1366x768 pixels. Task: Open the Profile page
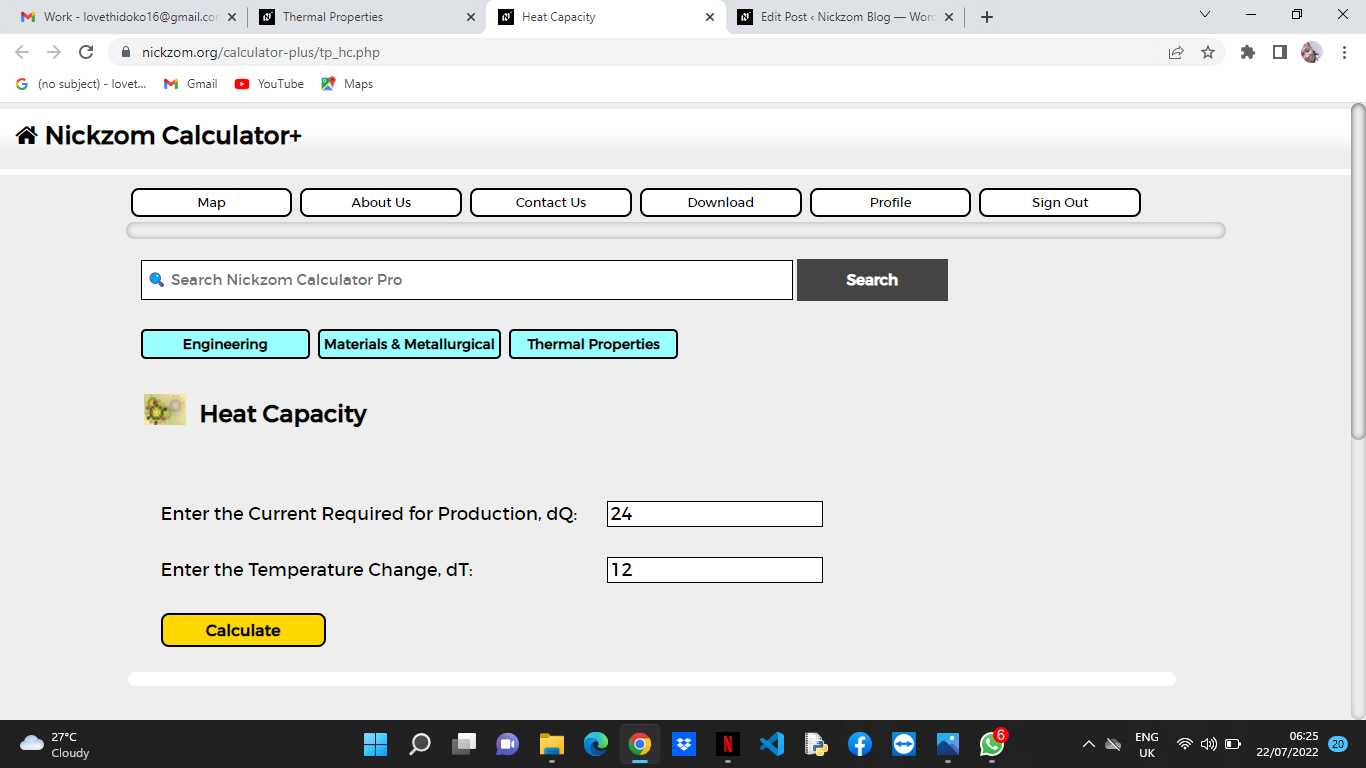(890, 202)
